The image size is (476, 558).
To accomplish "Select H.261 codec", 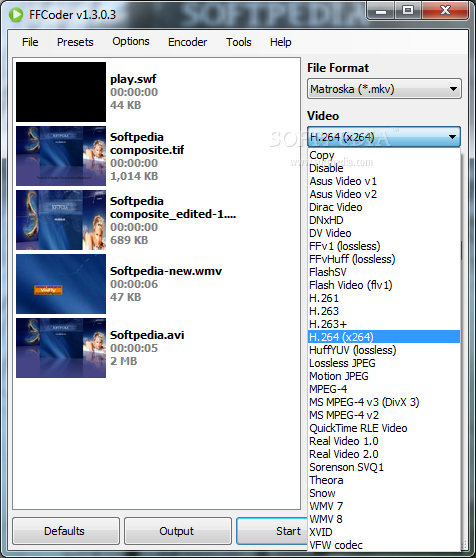I will tap(384, 298).
